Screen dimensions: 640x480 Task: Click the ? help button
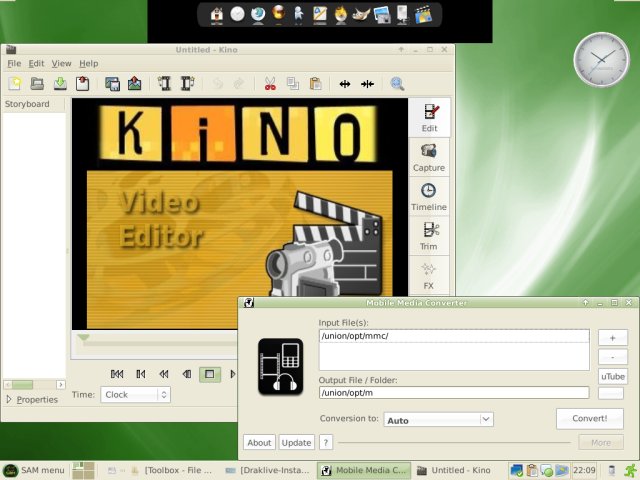pyautogui.click(x=326, y=442)
